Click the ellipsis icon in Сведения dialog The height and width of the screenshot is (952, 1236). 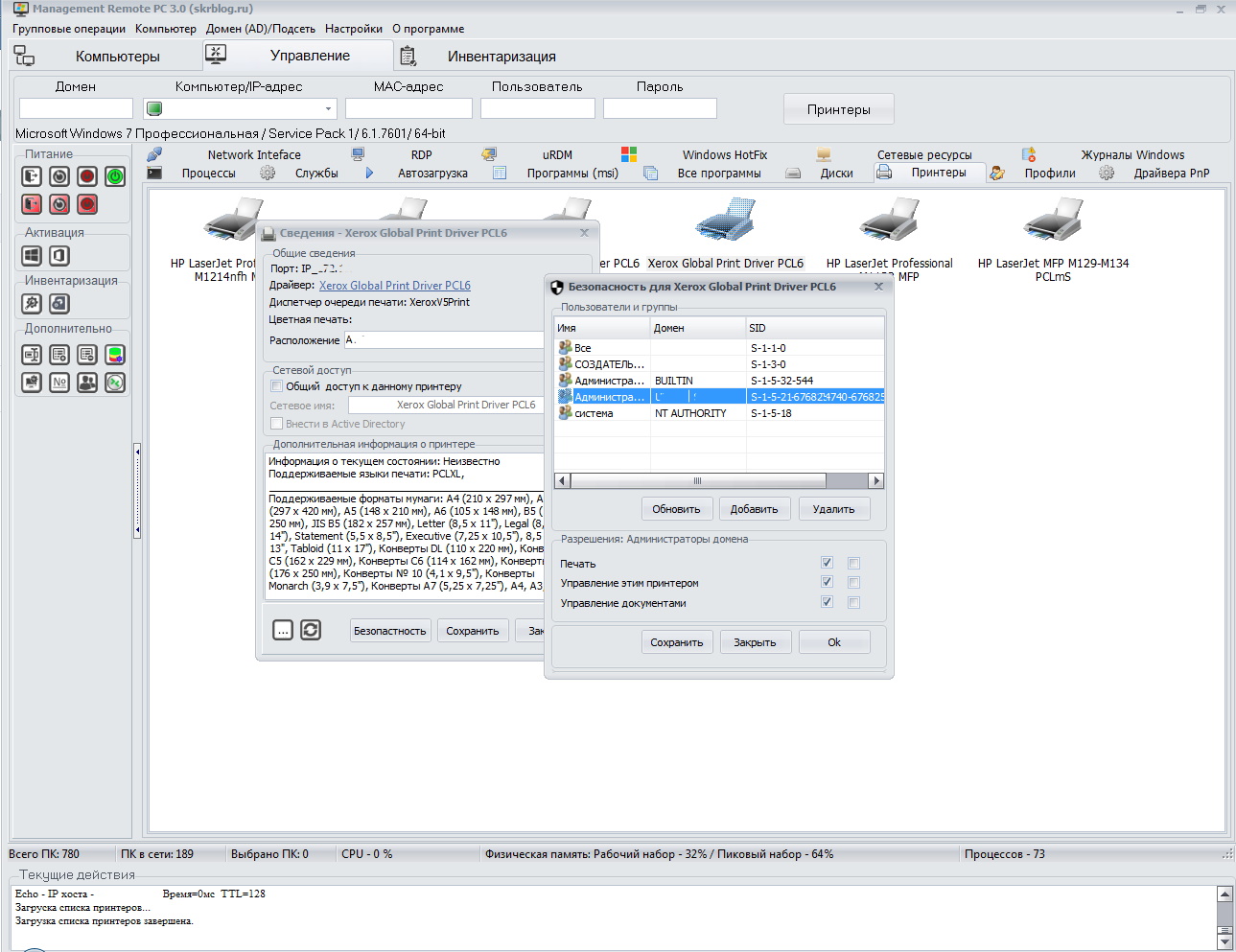[x=283, y=630]
